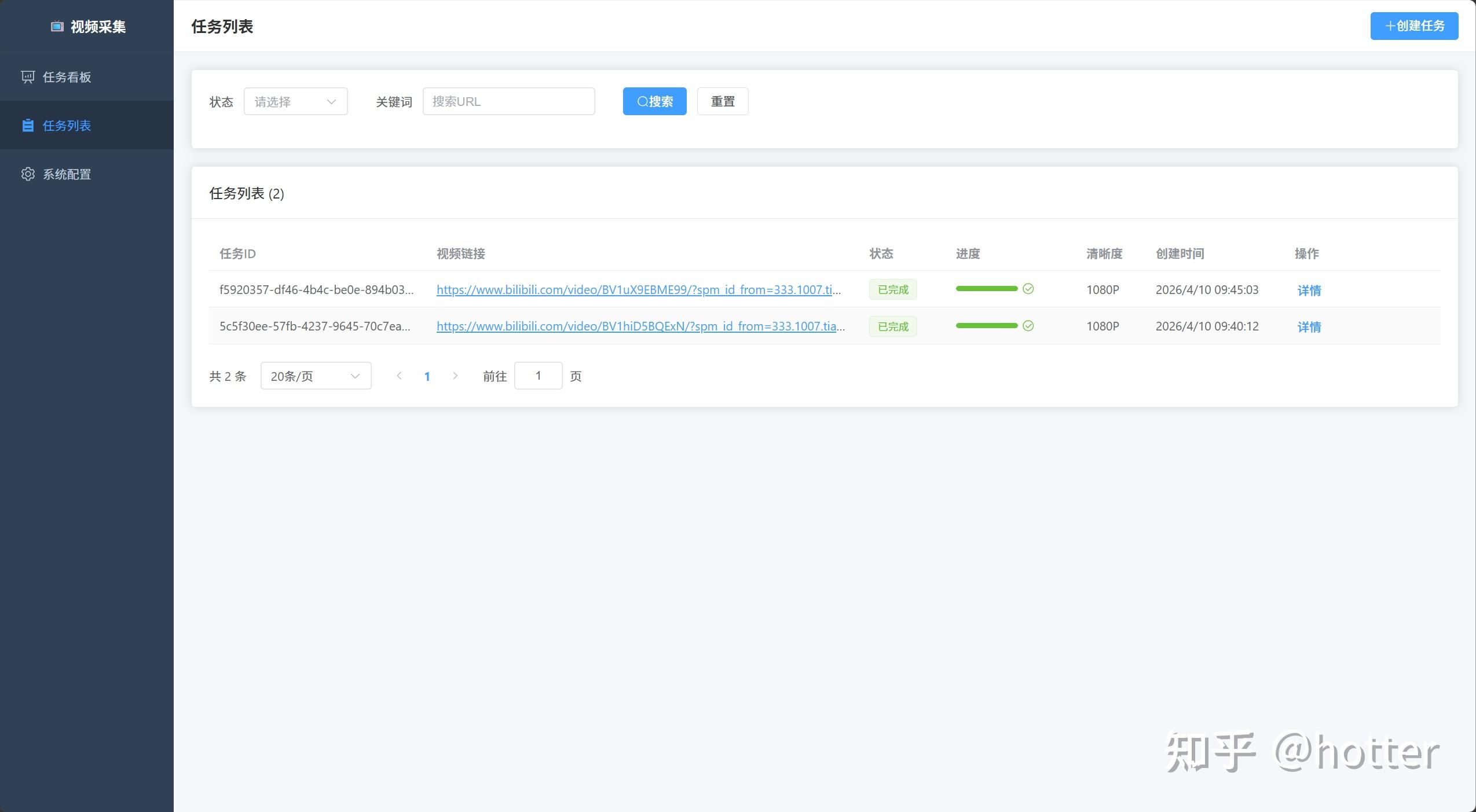1476x812 pixels.
Task: Click the second row's green completed checkmark icon
Action: coord(1028,326)
